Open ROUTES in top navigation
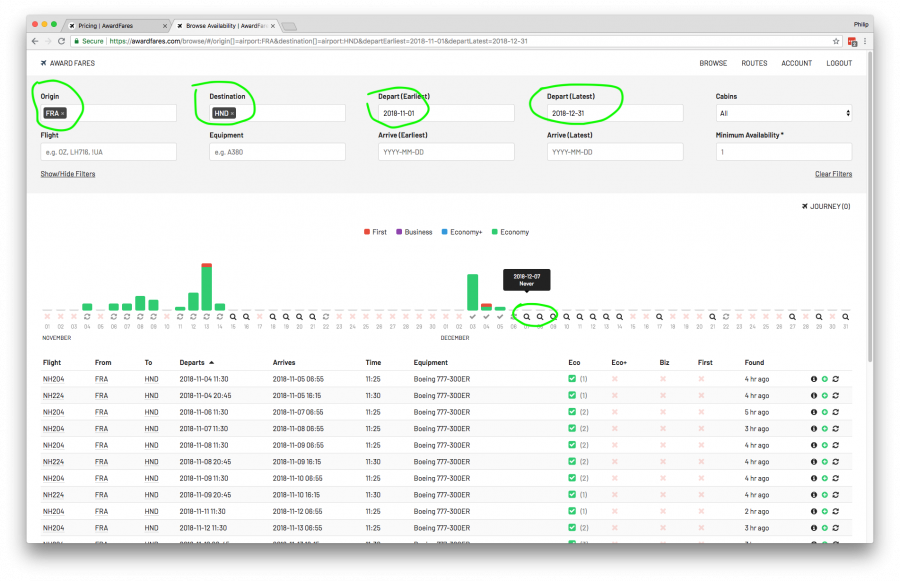This screenshot has height=581, width=900. coord(754,63)
